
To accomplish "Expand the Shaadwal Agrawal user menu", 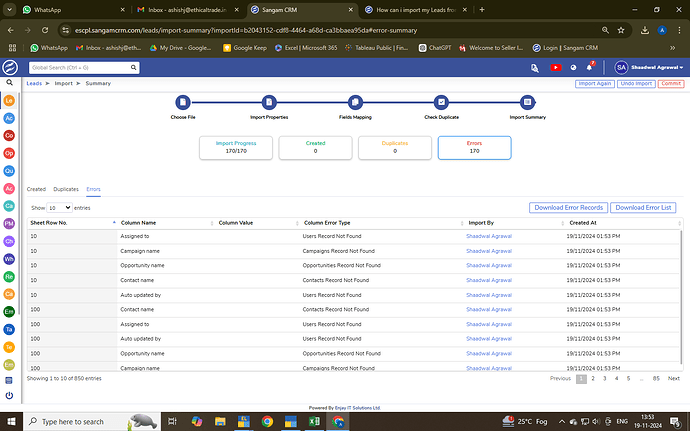I will coord(650,67).
